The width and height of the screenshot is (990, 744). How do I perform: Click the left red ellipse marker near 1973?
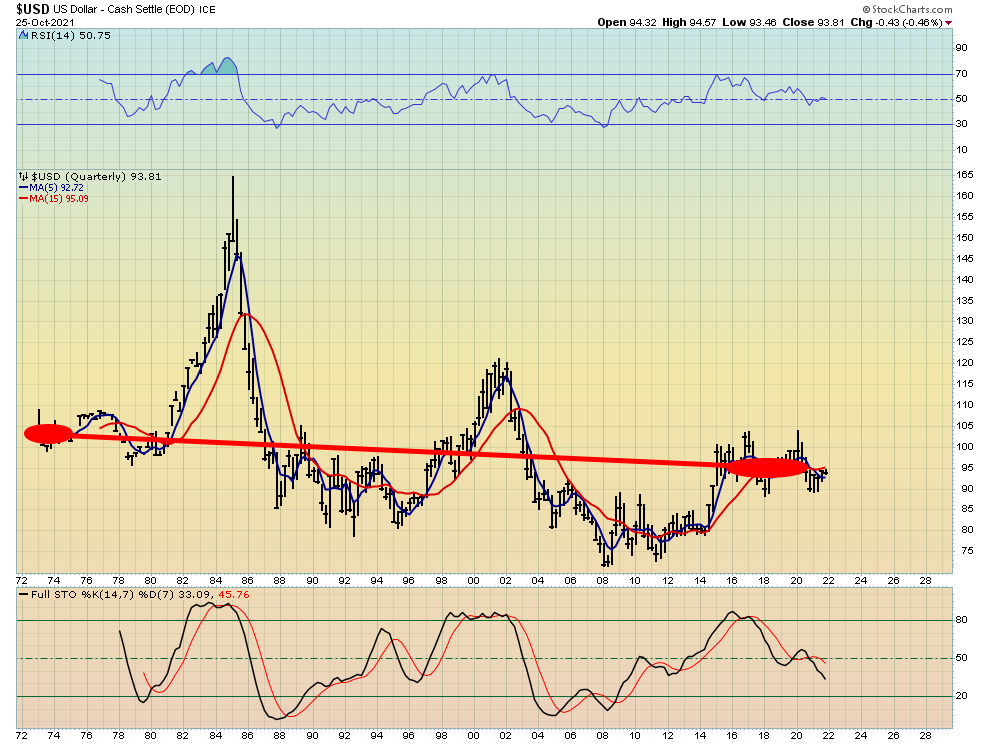[48, 433]
